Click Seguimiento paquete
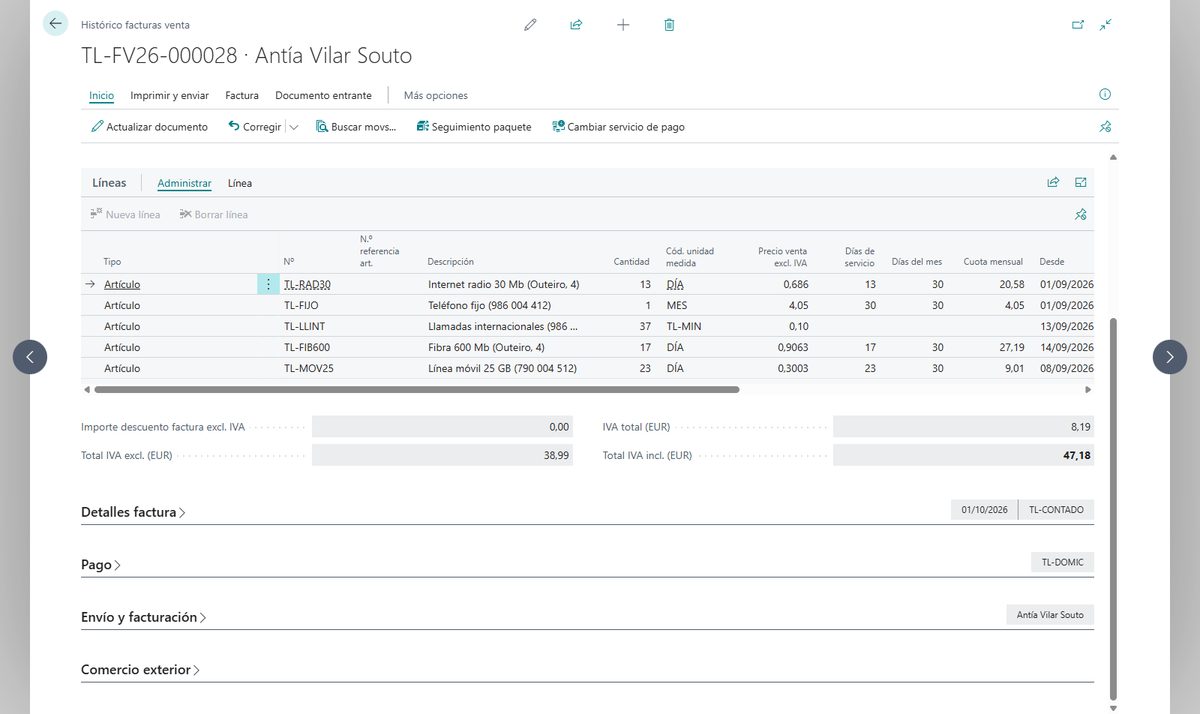 coord(474,127)
